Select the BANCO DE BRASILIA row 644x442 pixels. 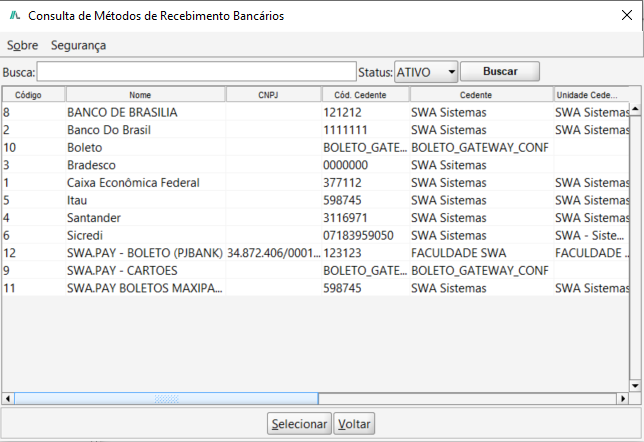[x=315, y=112]
